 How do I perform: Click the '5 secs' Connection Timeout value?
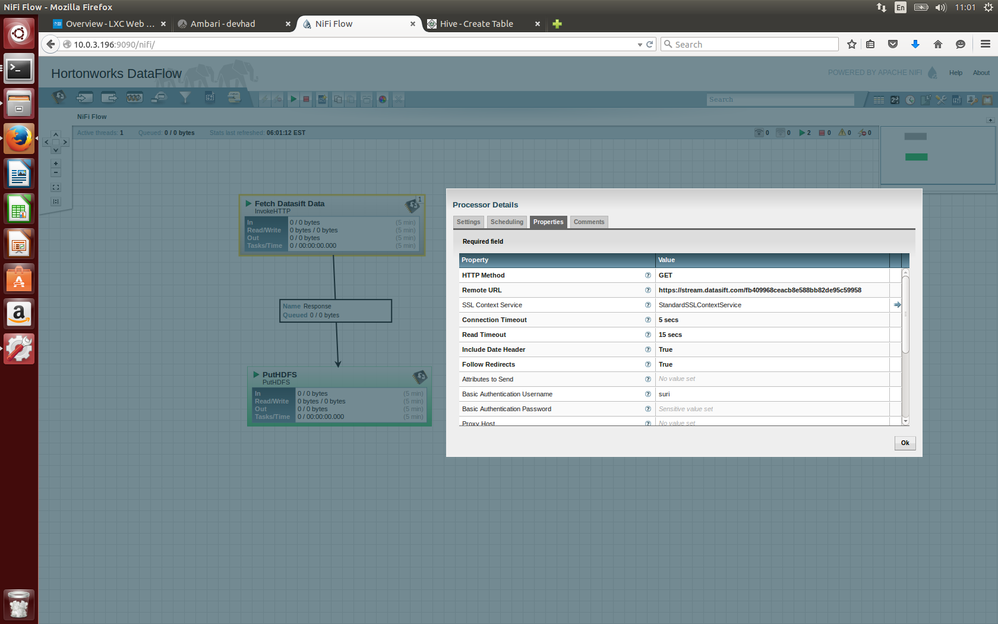click(x=668, y=320)
